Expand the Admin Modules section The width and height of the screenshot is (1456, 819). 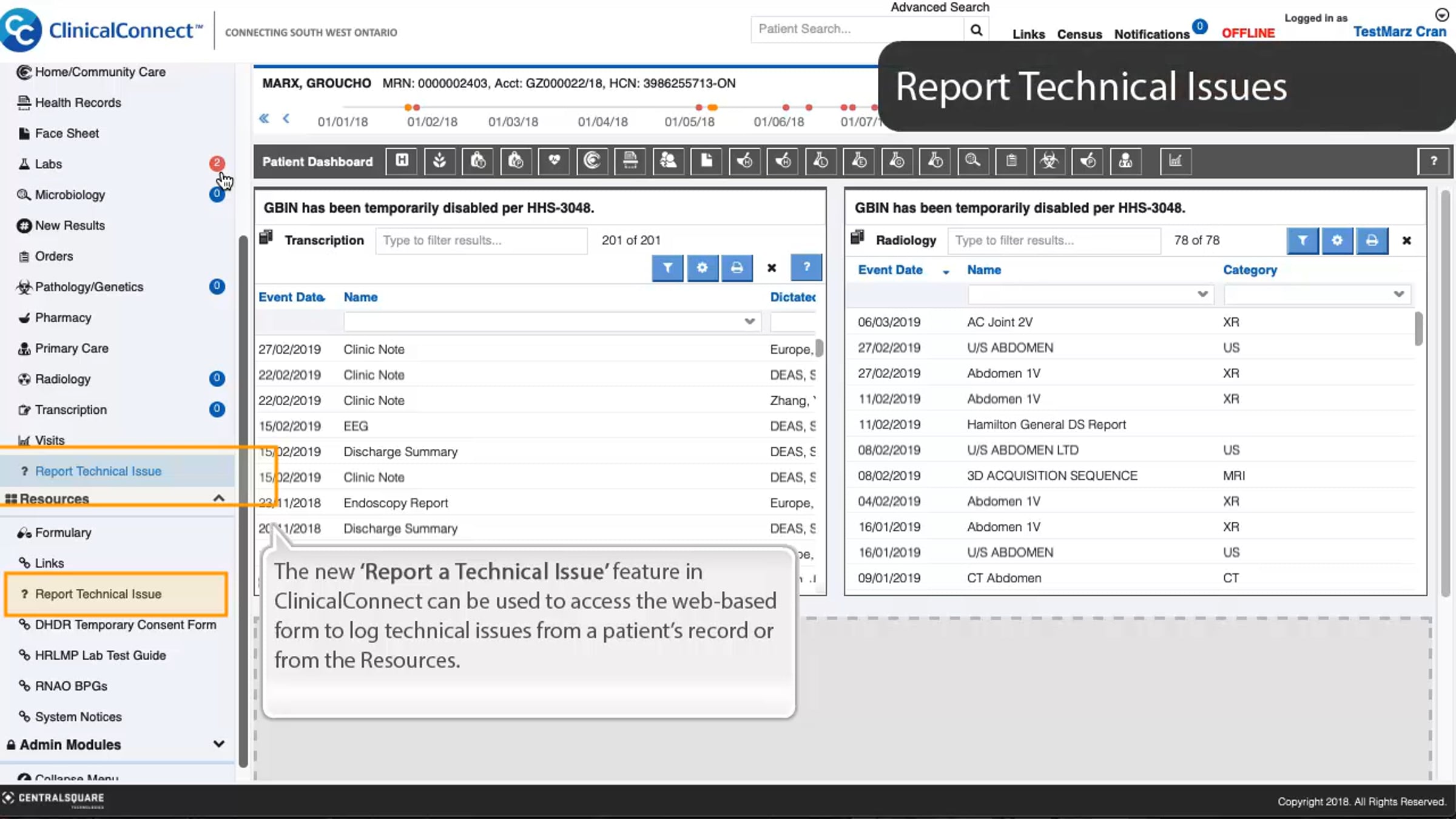(219, 744)
